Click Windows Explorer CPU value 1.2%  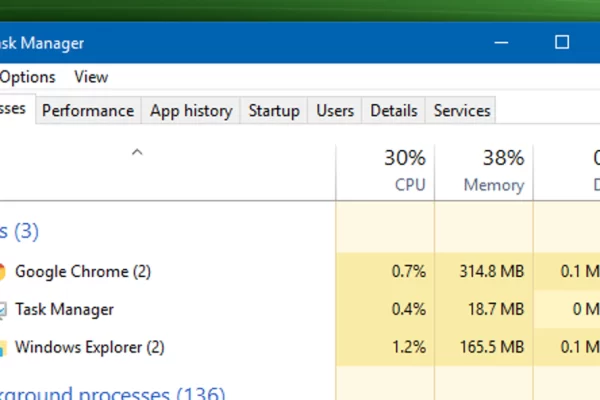(x=409, y=347)
